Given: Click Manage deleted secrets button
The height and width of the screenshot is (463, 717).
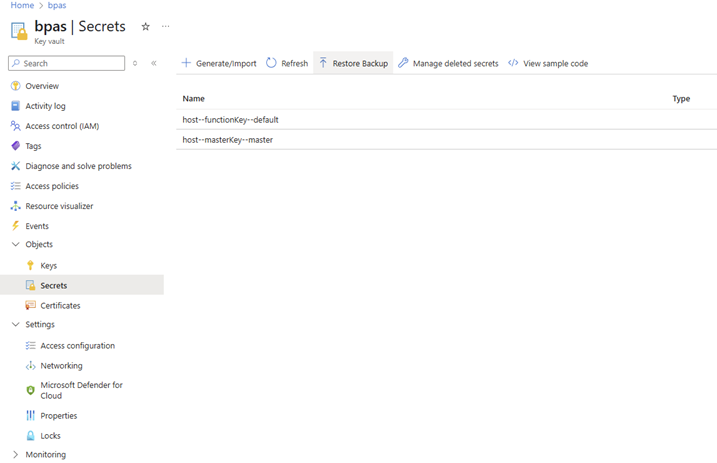Looking at the screenshot, I should pos(448,63).
